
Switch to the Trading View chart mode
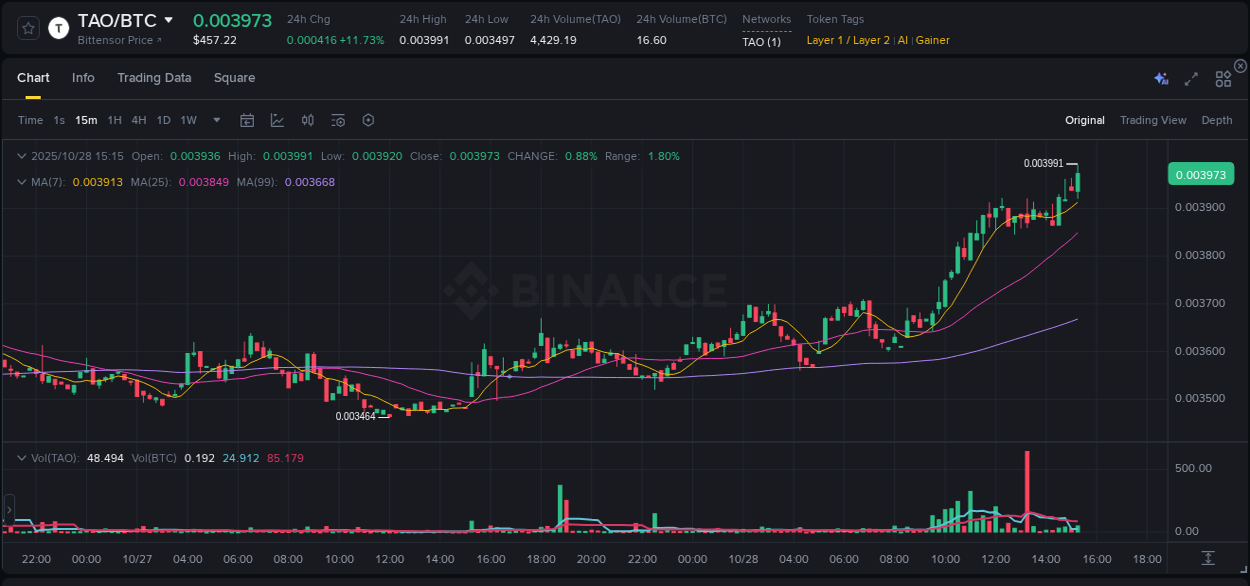click(1153, 120)
